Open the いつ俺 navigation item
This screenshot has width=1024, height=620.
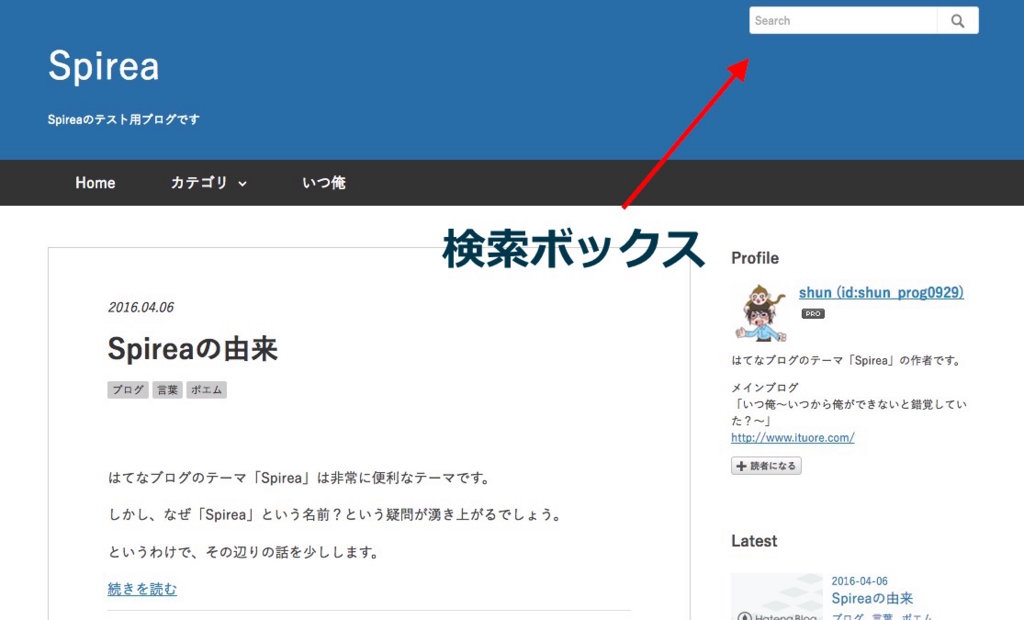pos(324,183)
